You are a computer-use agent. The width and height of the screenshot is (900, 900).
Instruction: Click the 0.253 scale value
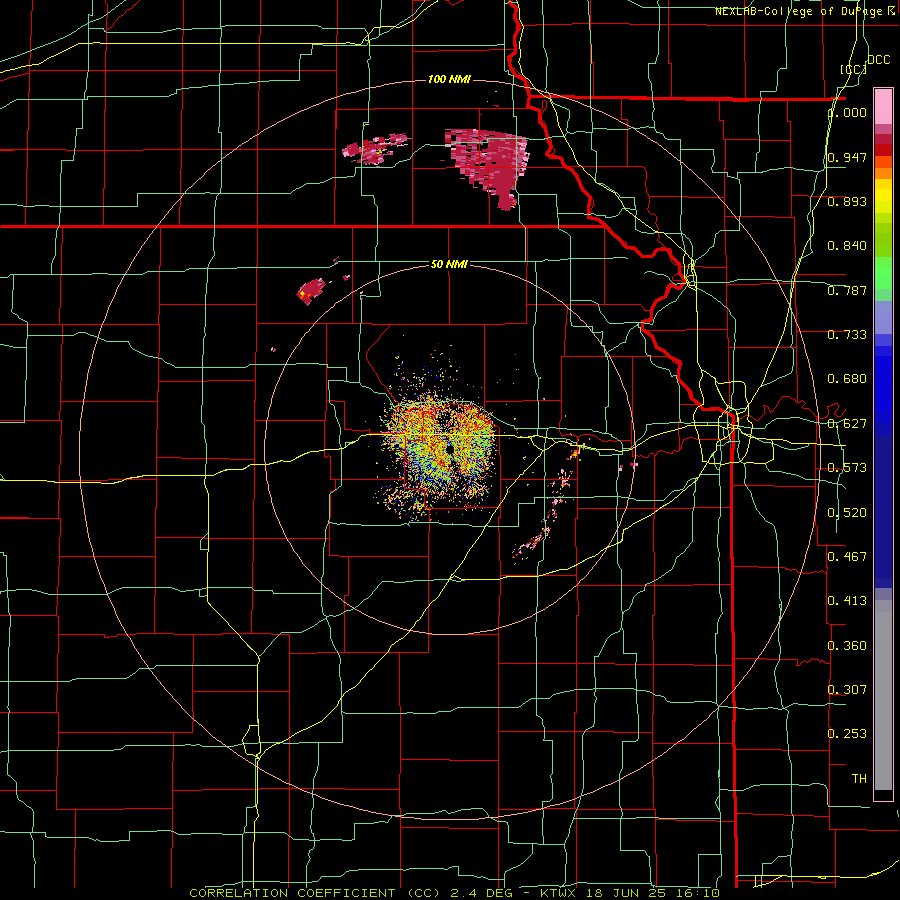pyautogui.click(x=847, y=734)
